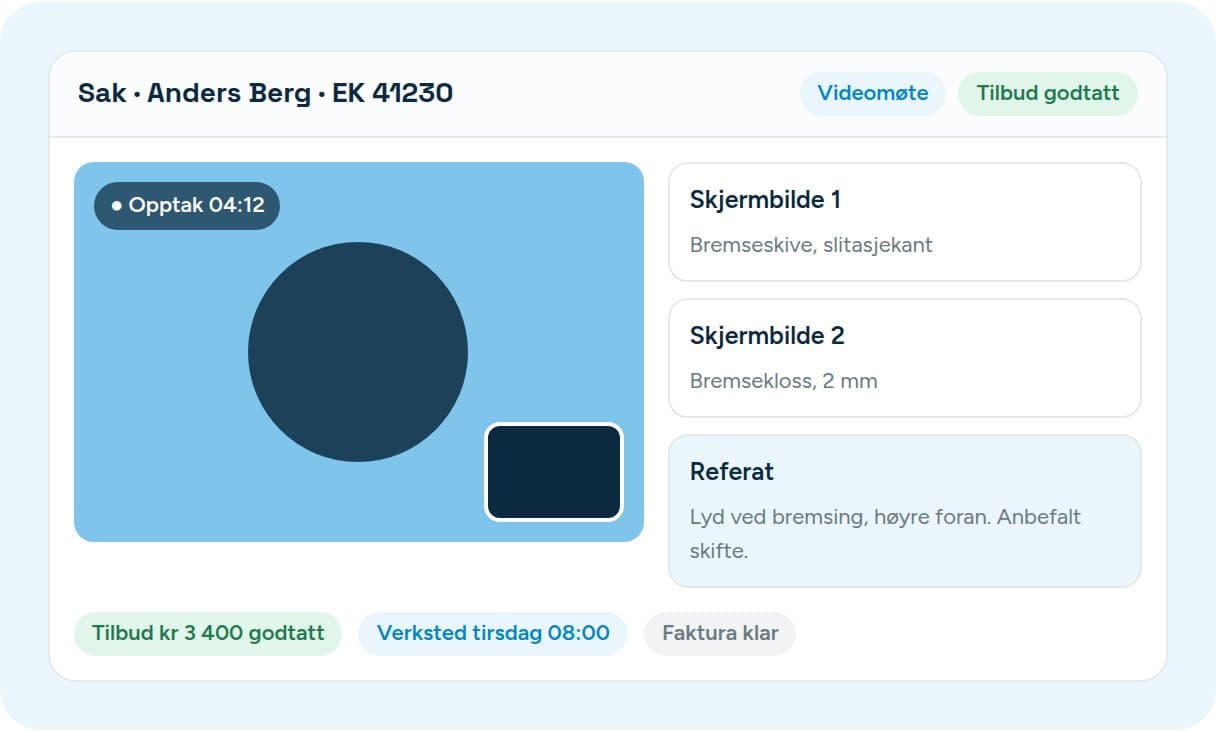Click the Videomøte badge in header
The height and width of the screenshot is (732, 1216).
[872, 94]
